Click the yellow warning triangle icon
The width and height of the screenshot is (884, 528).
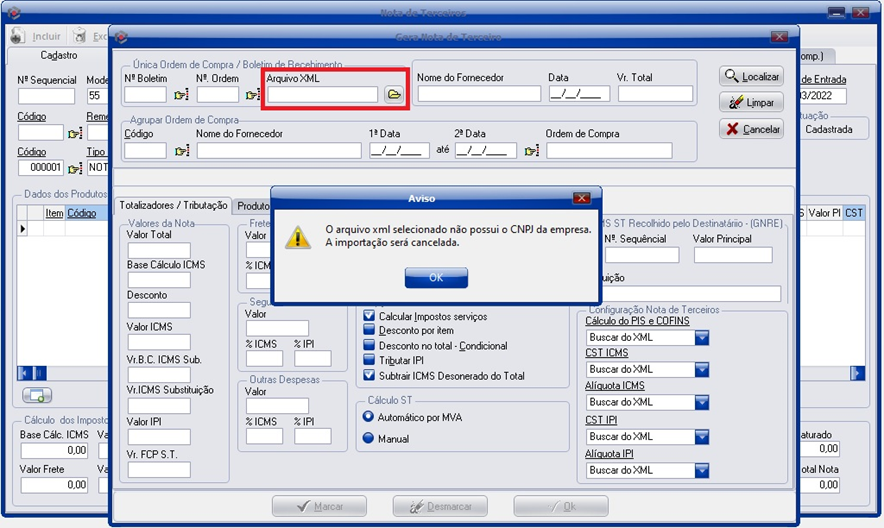[x=298, y=237]
